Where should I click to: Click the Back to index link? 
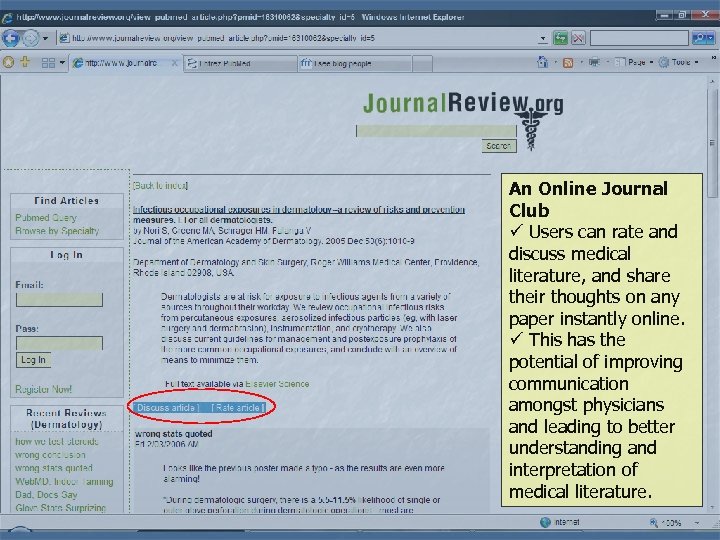coord(160,186)
